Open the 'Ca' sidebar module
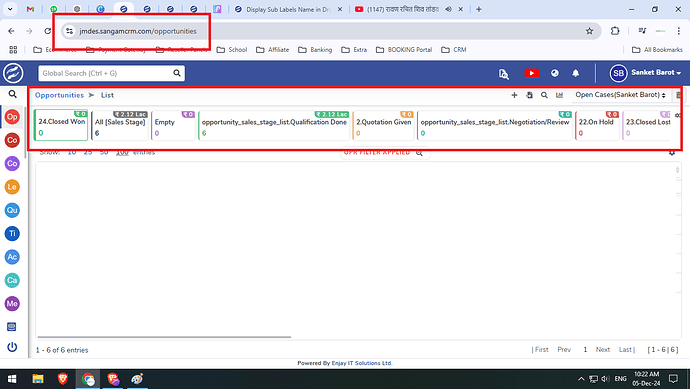This screenshot has height=389, width=690. pyautogui.click(x=12, y=280)
